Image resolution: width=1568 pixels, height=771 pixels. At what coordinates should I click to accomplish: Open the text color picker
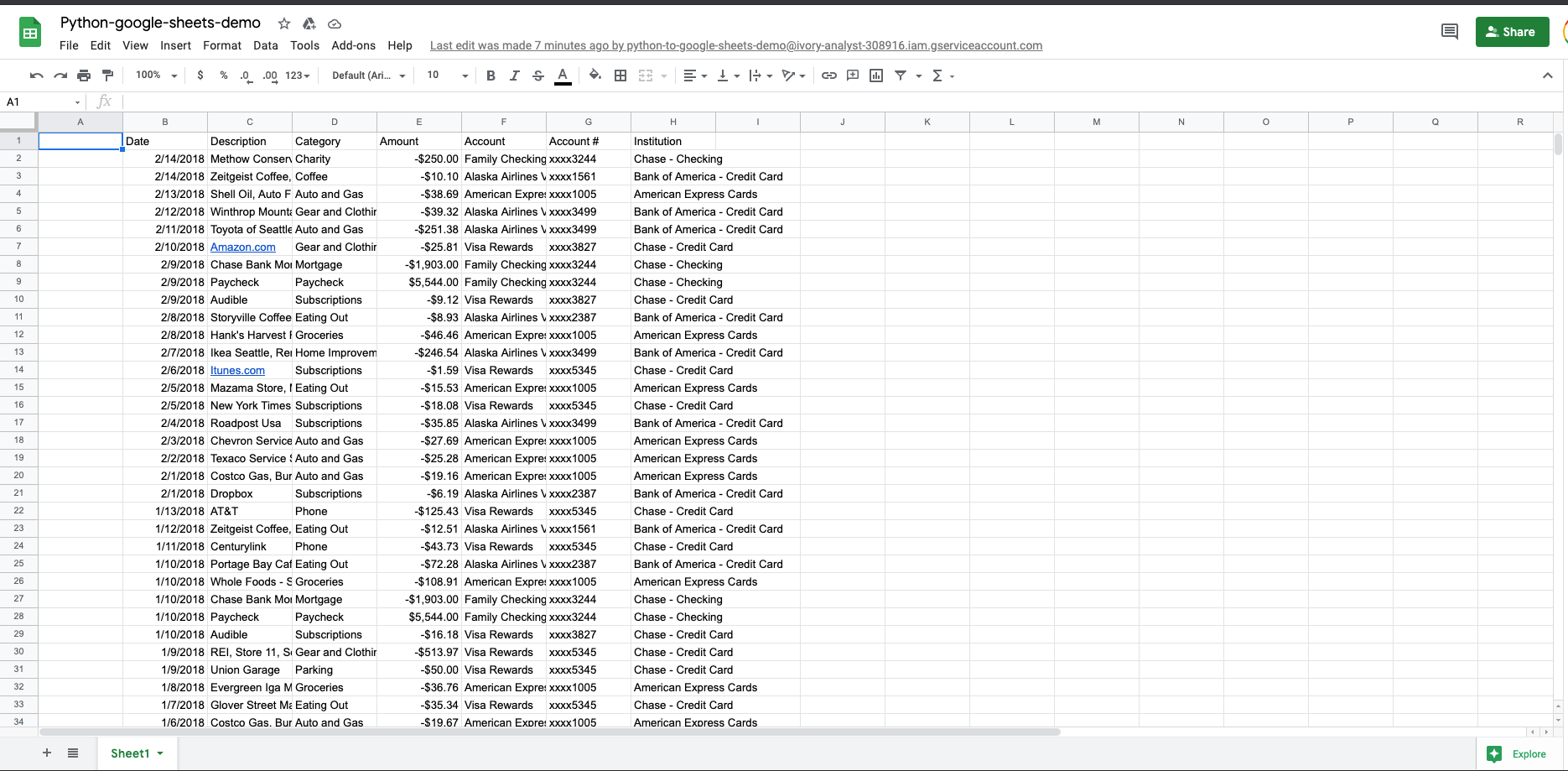pyautogui.click(x=563, y=76)
